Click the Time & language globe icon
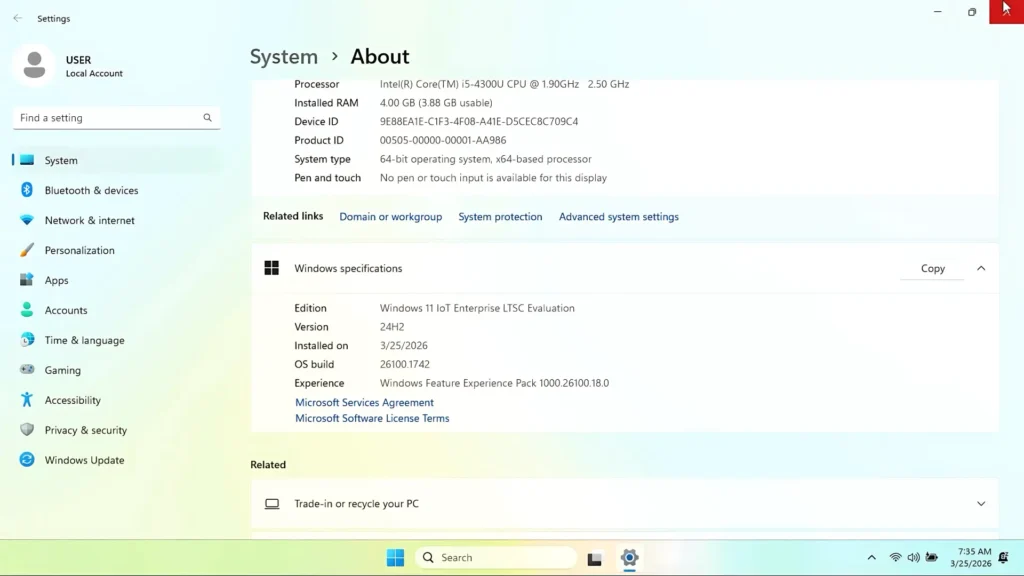Viewport: 1024px width, 576px height. click(x=27, y=340)
